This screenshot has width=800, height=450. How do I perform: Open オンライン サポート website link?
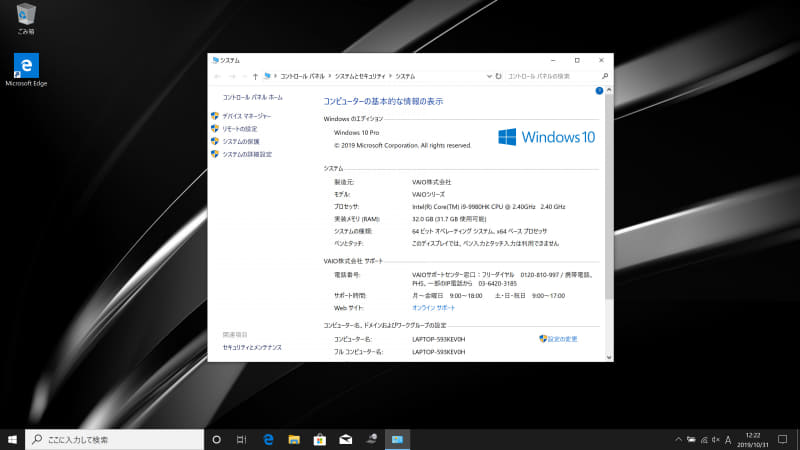coord(433,308)
